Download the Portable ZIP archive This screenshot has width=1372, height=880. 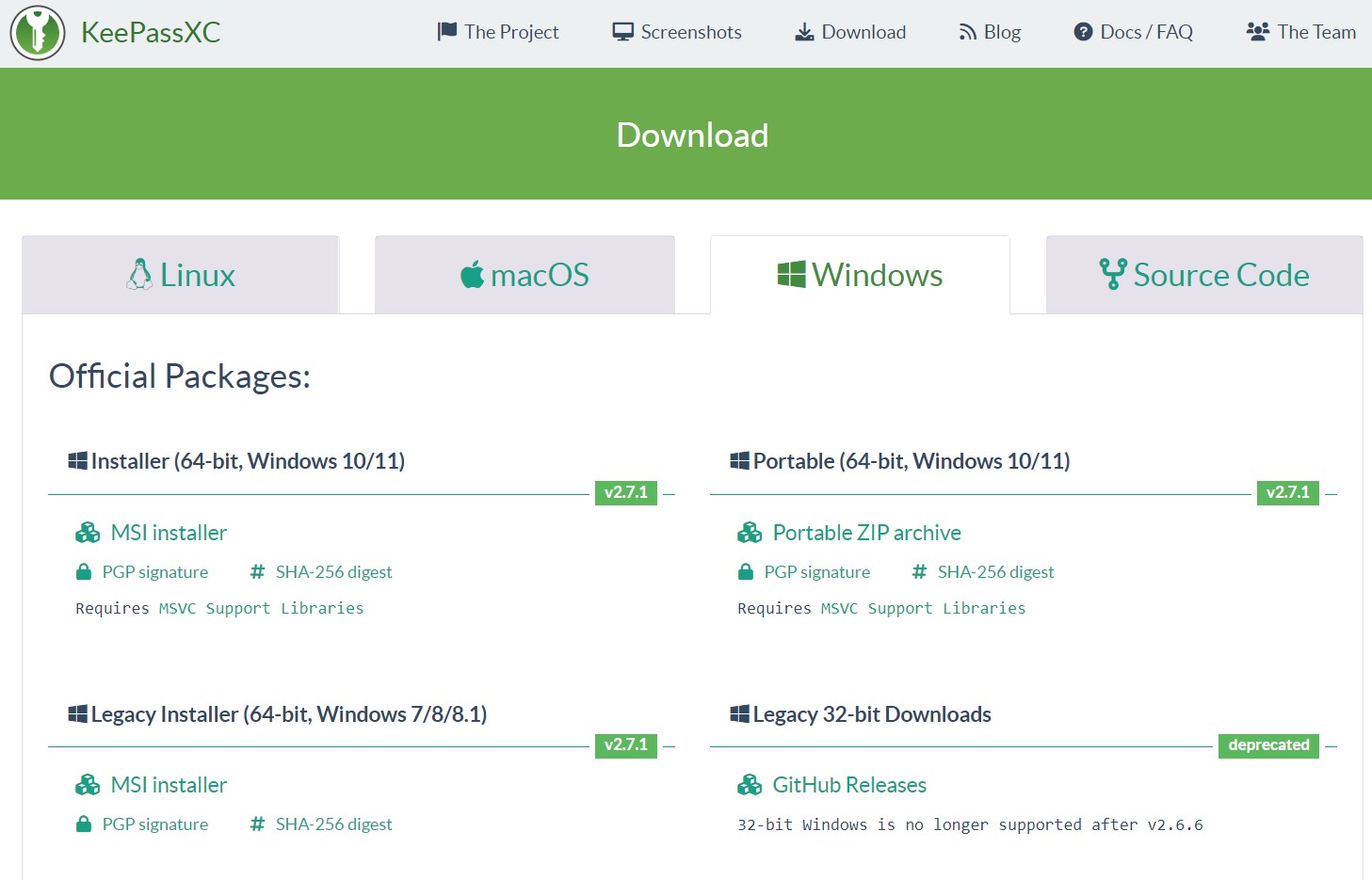[866, 532]
